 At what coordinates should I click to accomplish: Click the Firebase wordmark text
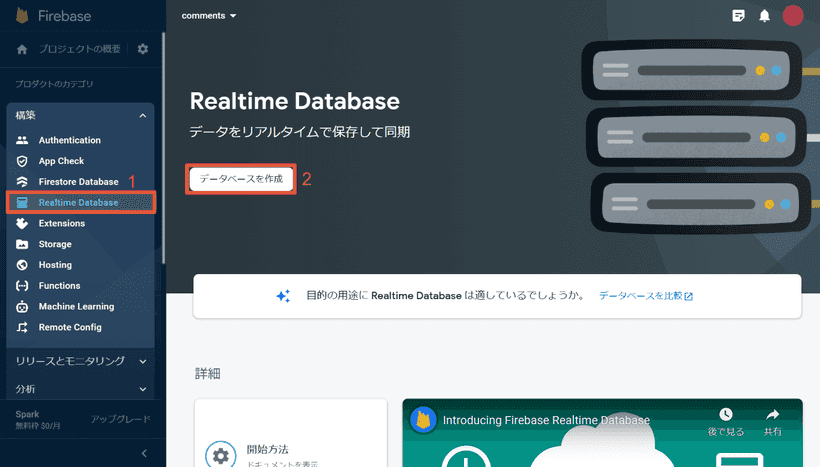click(64, 16)
